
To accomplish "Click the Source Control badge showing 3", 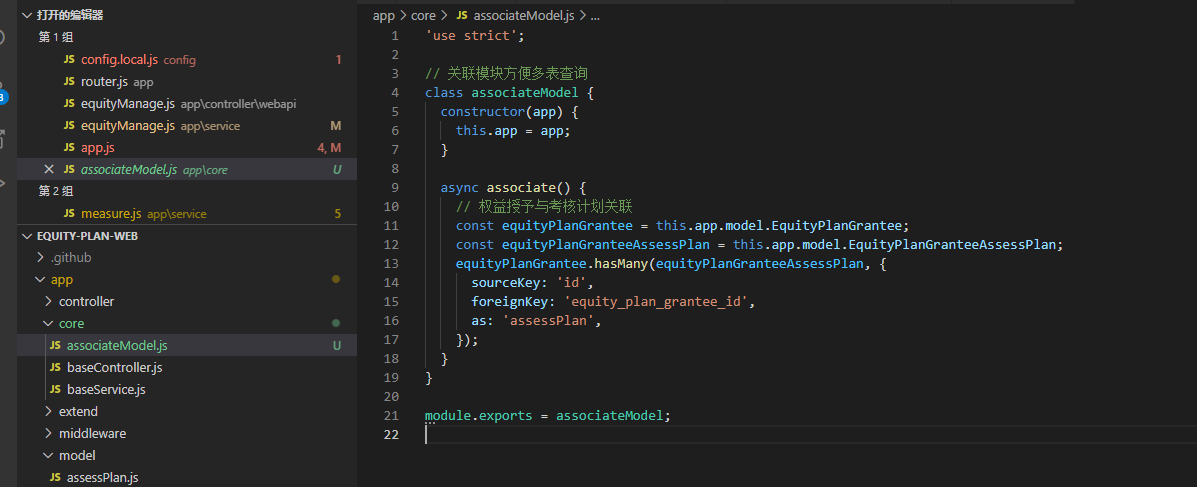I will (3, 97).
